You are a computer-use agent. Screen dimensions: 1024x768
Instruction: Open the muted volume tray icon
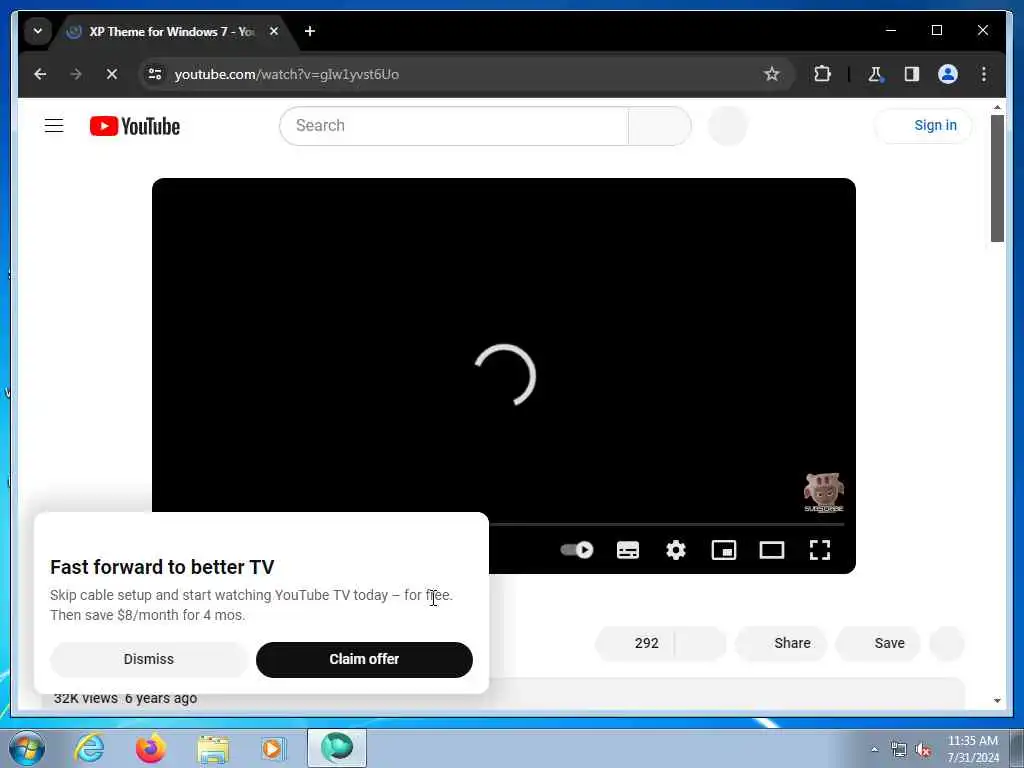(923, 750)
